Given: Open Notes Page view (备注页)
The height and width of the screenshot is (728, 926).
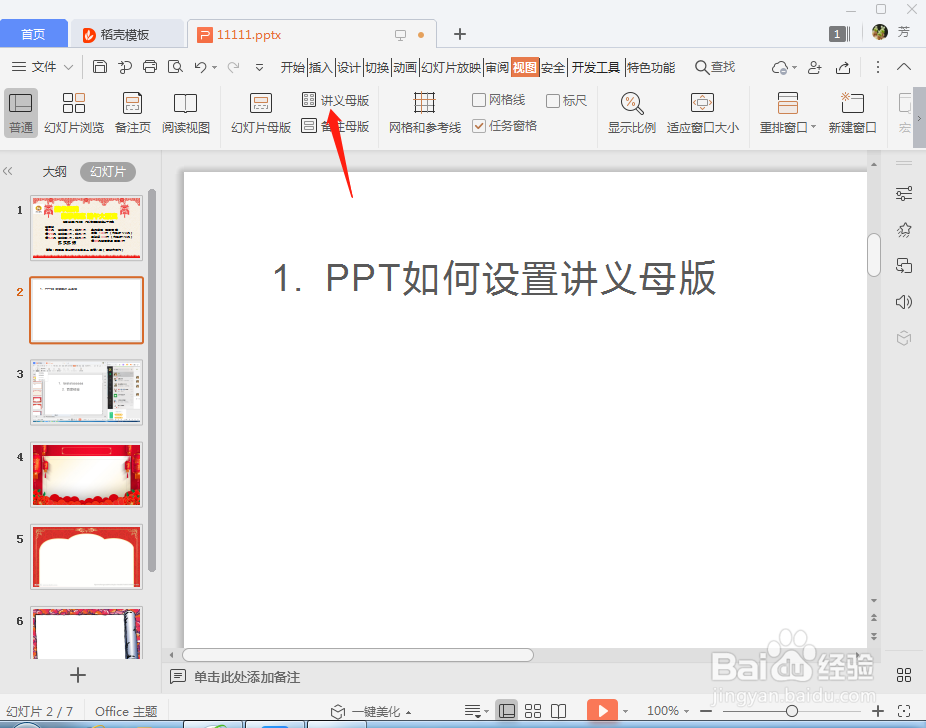Looking at the screenshot, I should pyautogui.click(x=132, y=113).
